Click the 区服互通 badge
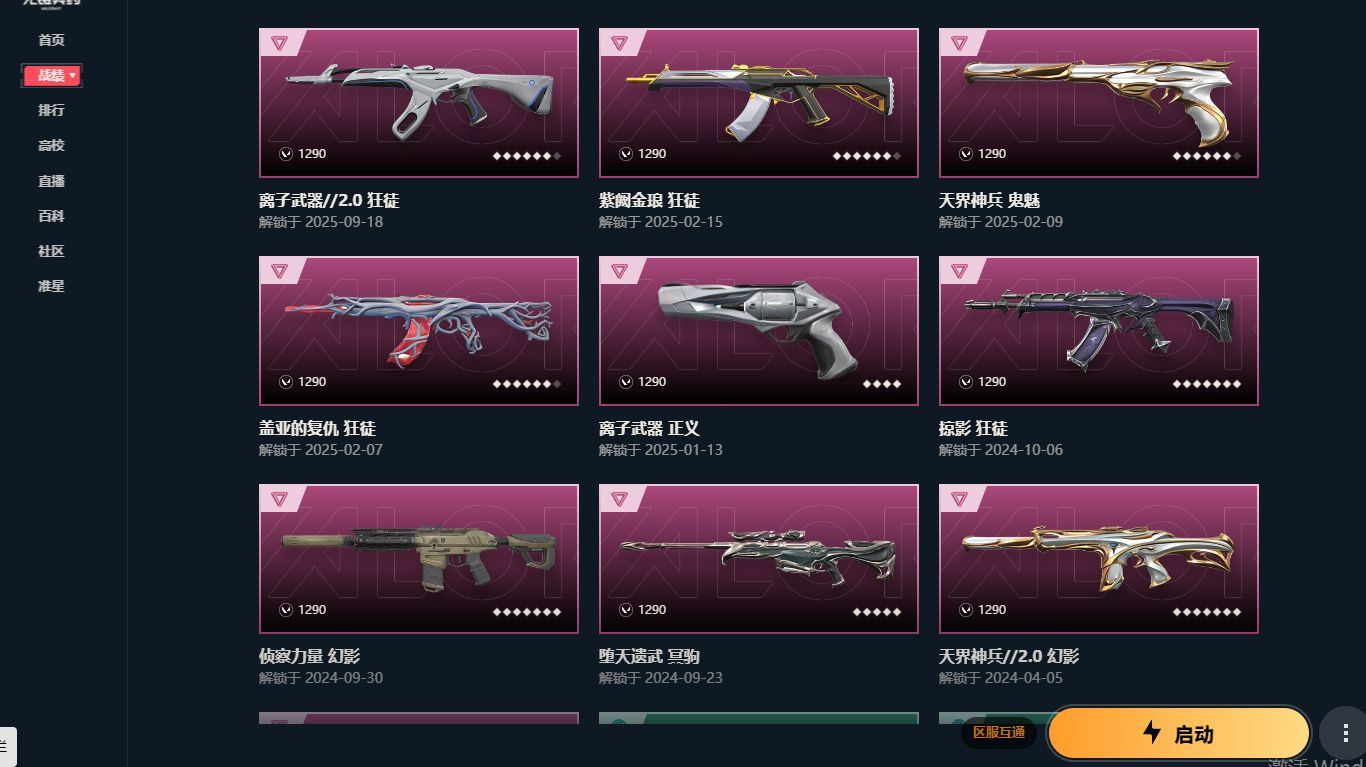 pos(999,733)
